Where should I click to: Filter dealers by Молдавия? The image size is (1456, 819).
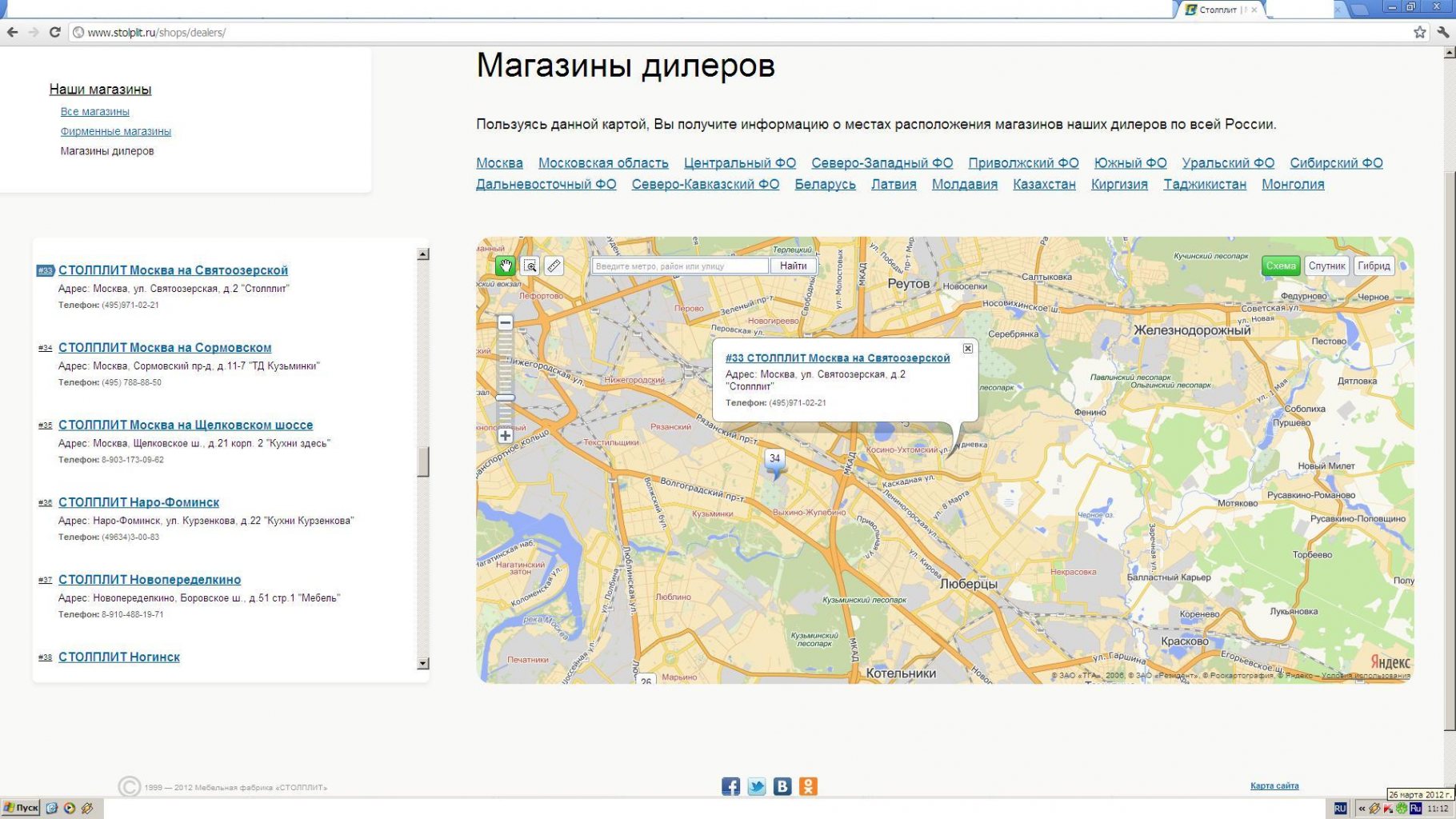[x=964, y=184]
